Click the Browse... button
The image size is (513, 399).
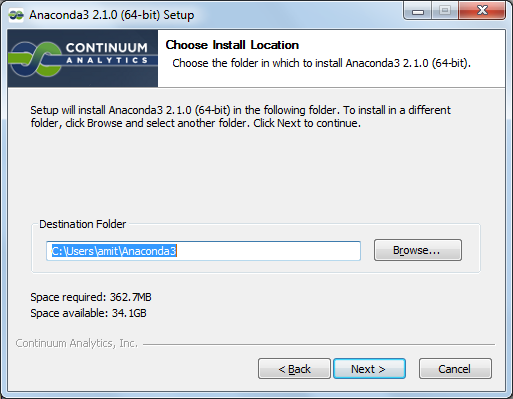click(418, 250)
